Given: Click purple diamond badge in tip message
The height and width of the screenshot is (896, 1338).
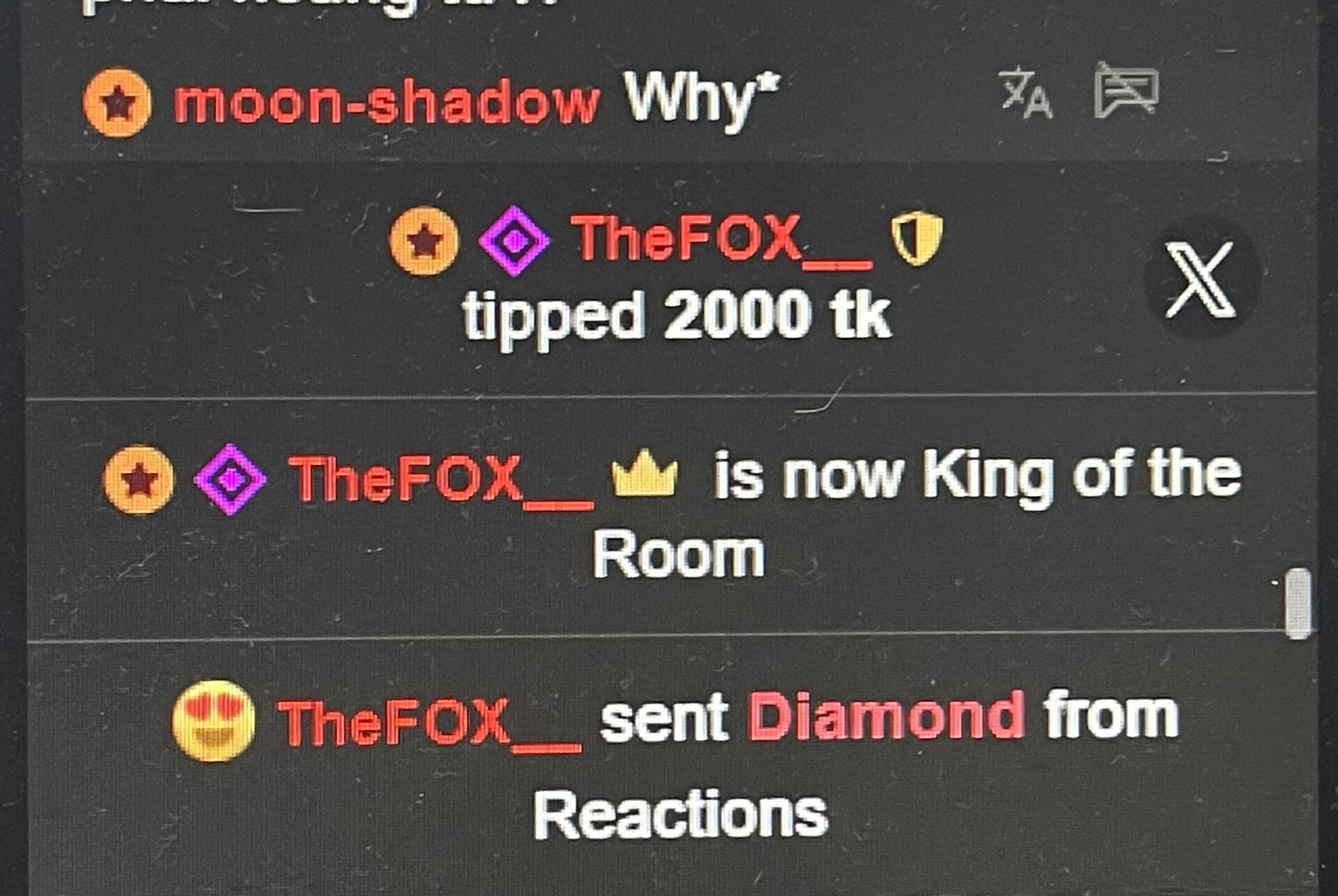Looking at the screenshot, I should point(514,241).
